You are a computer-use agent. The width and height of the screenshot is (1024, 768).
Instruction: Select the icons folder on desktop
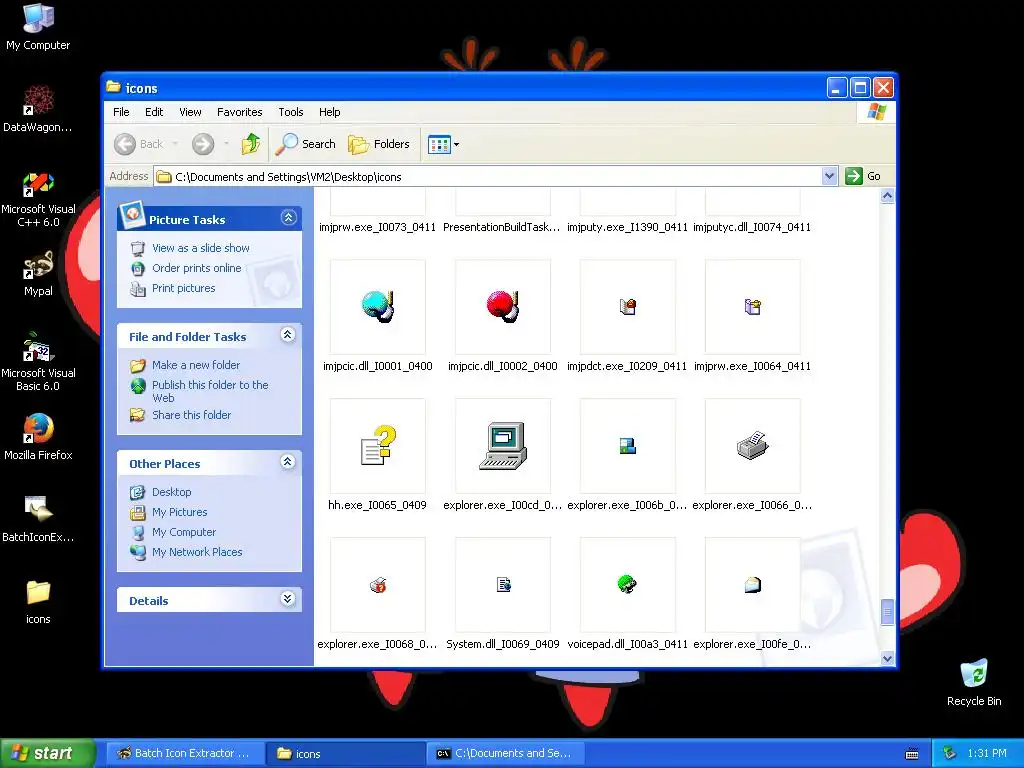click(x=38, y=602)
